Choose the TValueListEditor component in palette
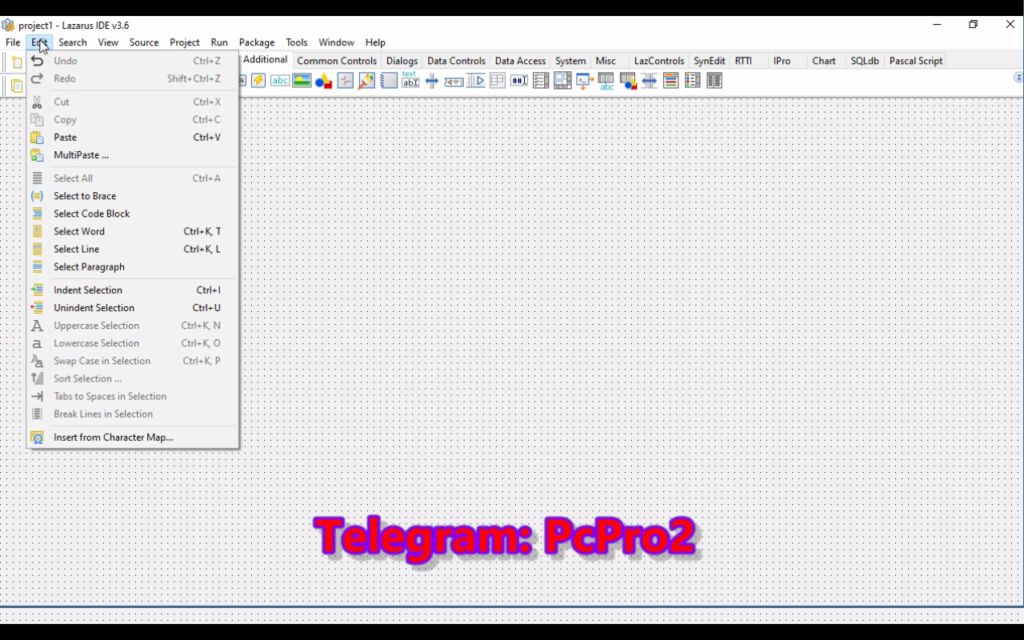The height and width of the screenshot is (640, 1024). click(x=714, y=81)
